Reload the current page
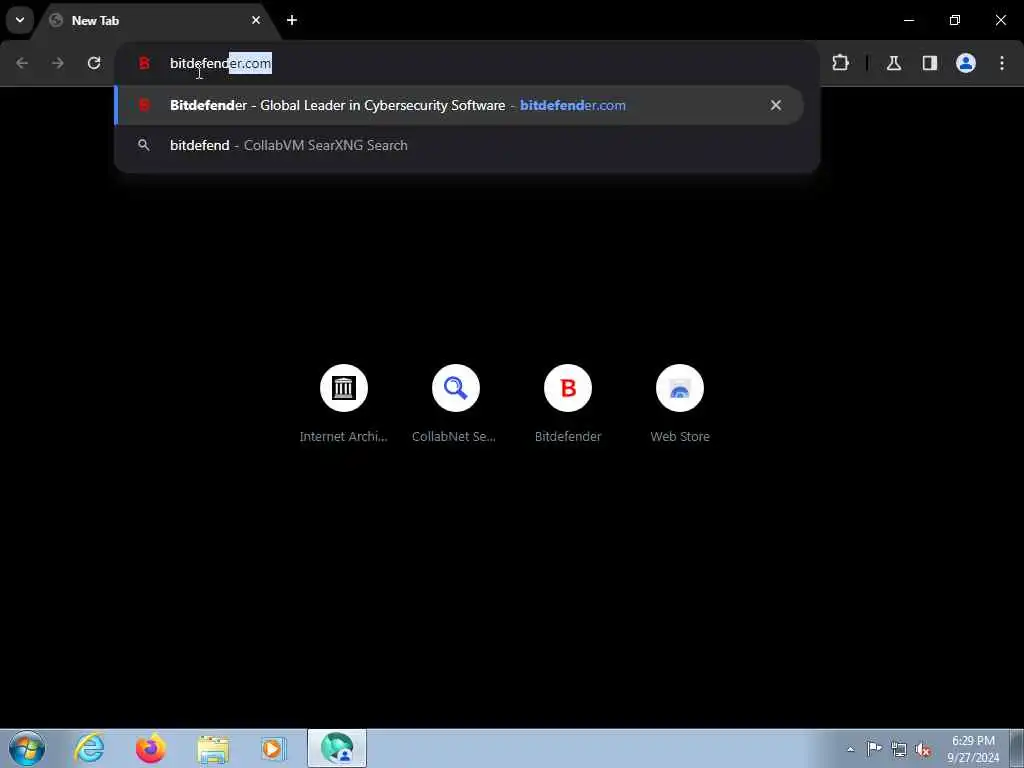 (94, 63)
